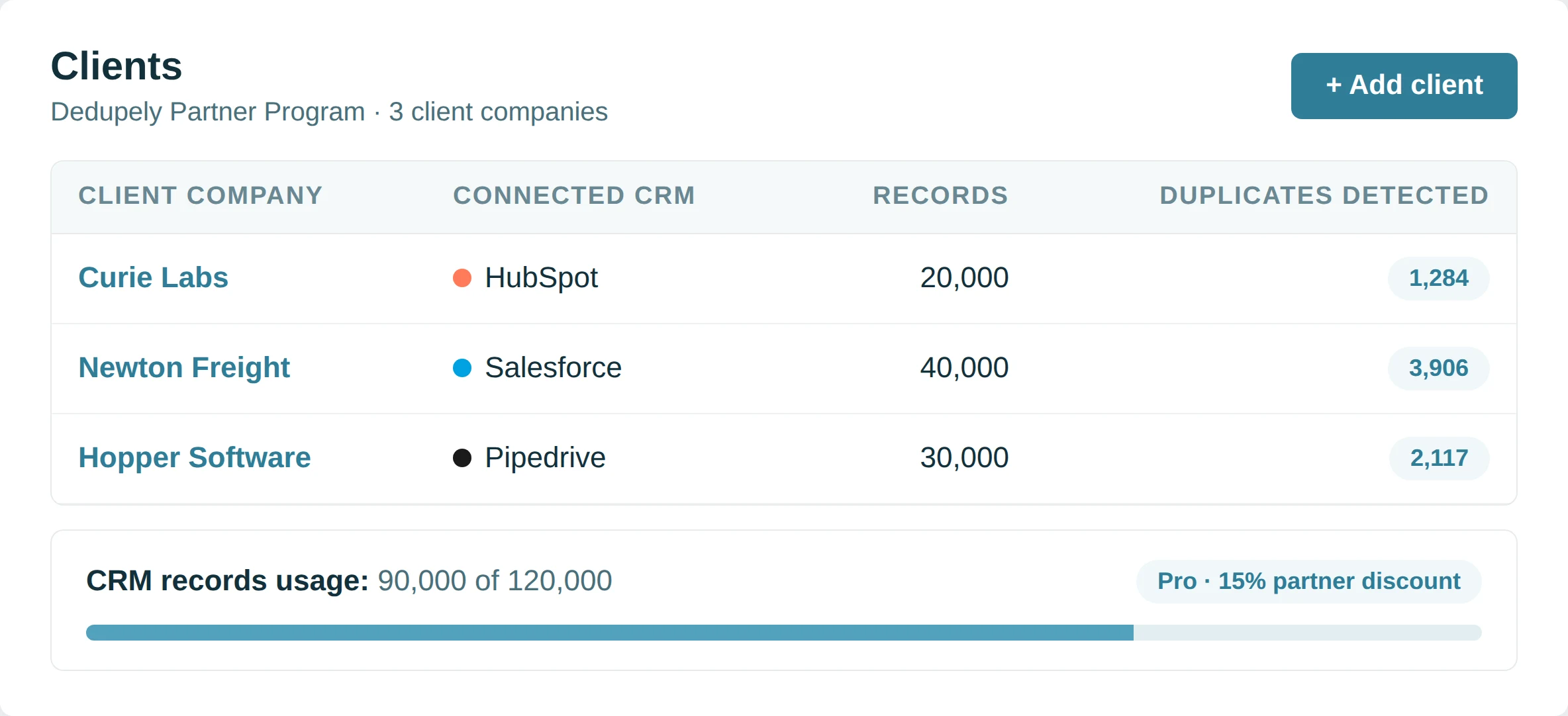Sort by Records column header

coord(940,196)
